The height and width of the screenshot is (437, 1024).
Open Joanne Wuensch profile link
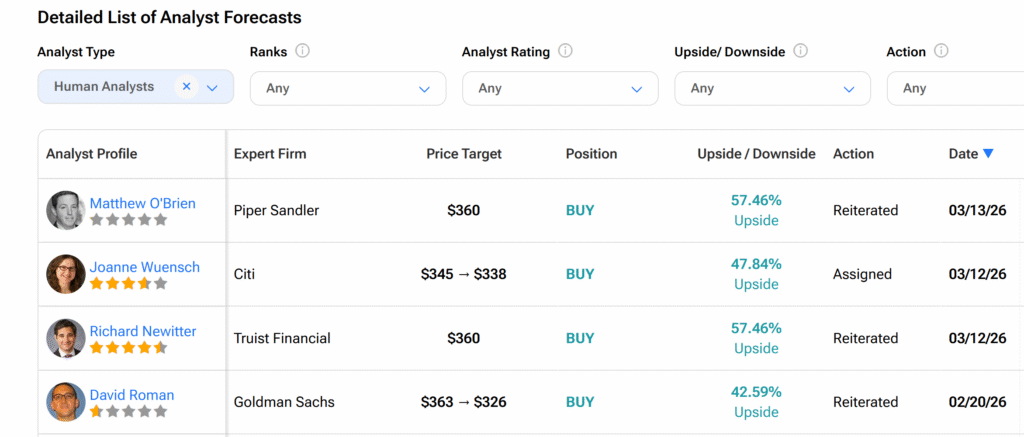(x=144, y=267)
